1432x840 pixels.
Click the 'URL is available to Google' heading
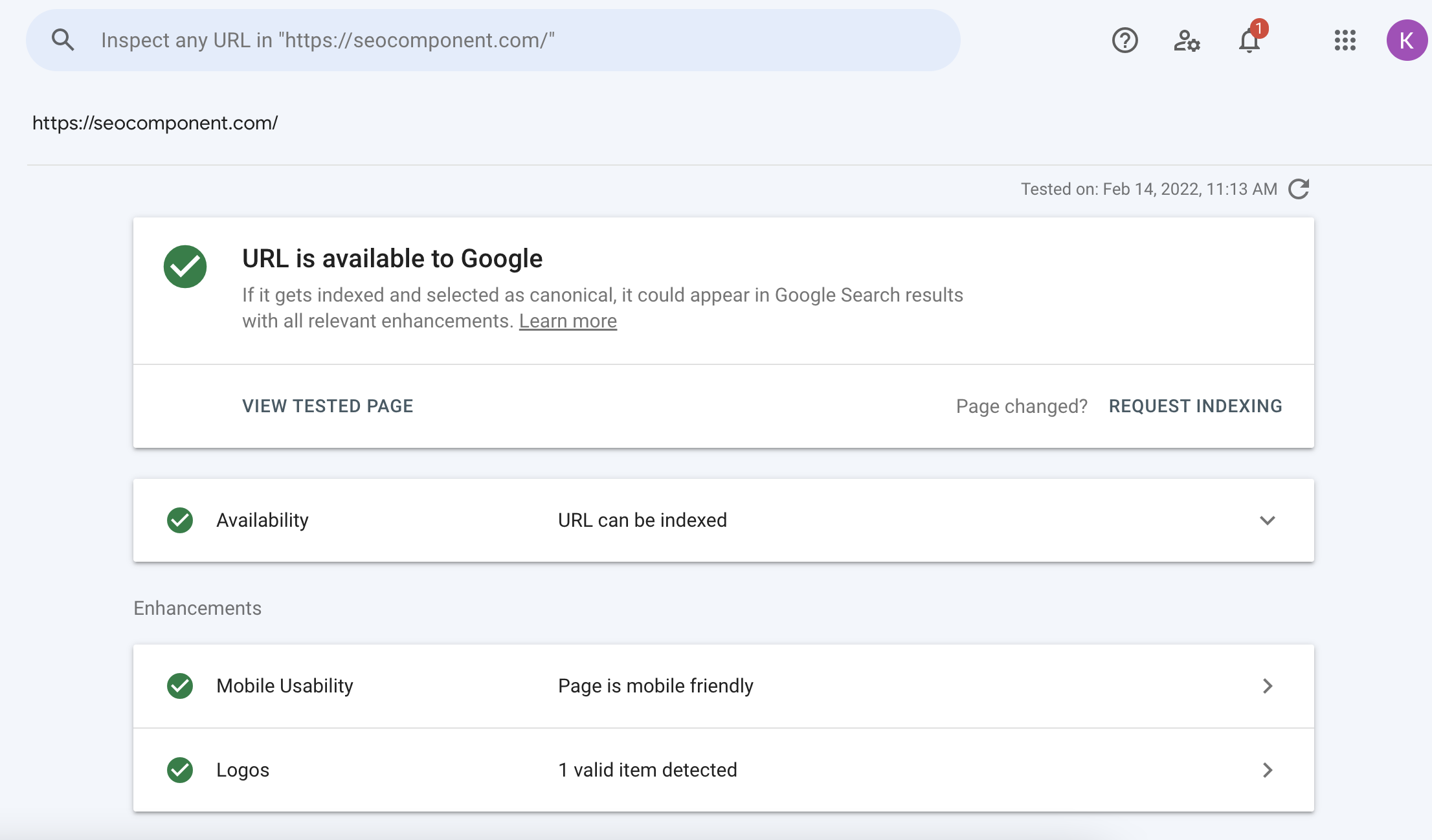392,259
